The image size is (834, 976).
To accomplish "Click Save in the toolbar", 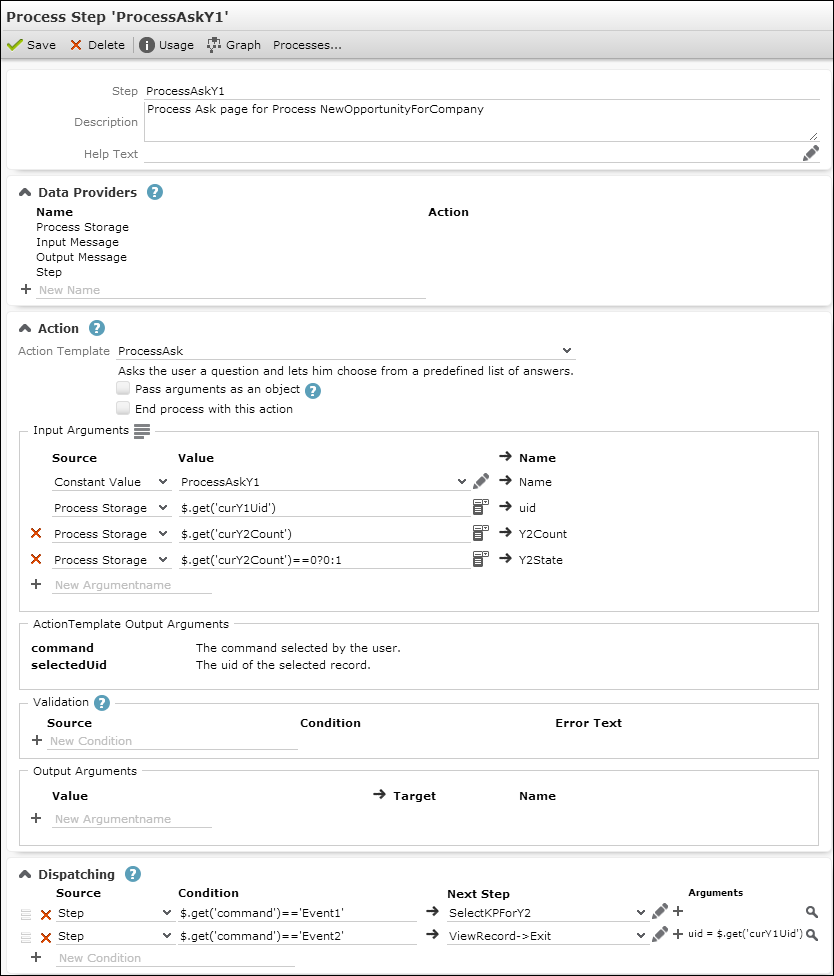I will (x=32, y=45).
